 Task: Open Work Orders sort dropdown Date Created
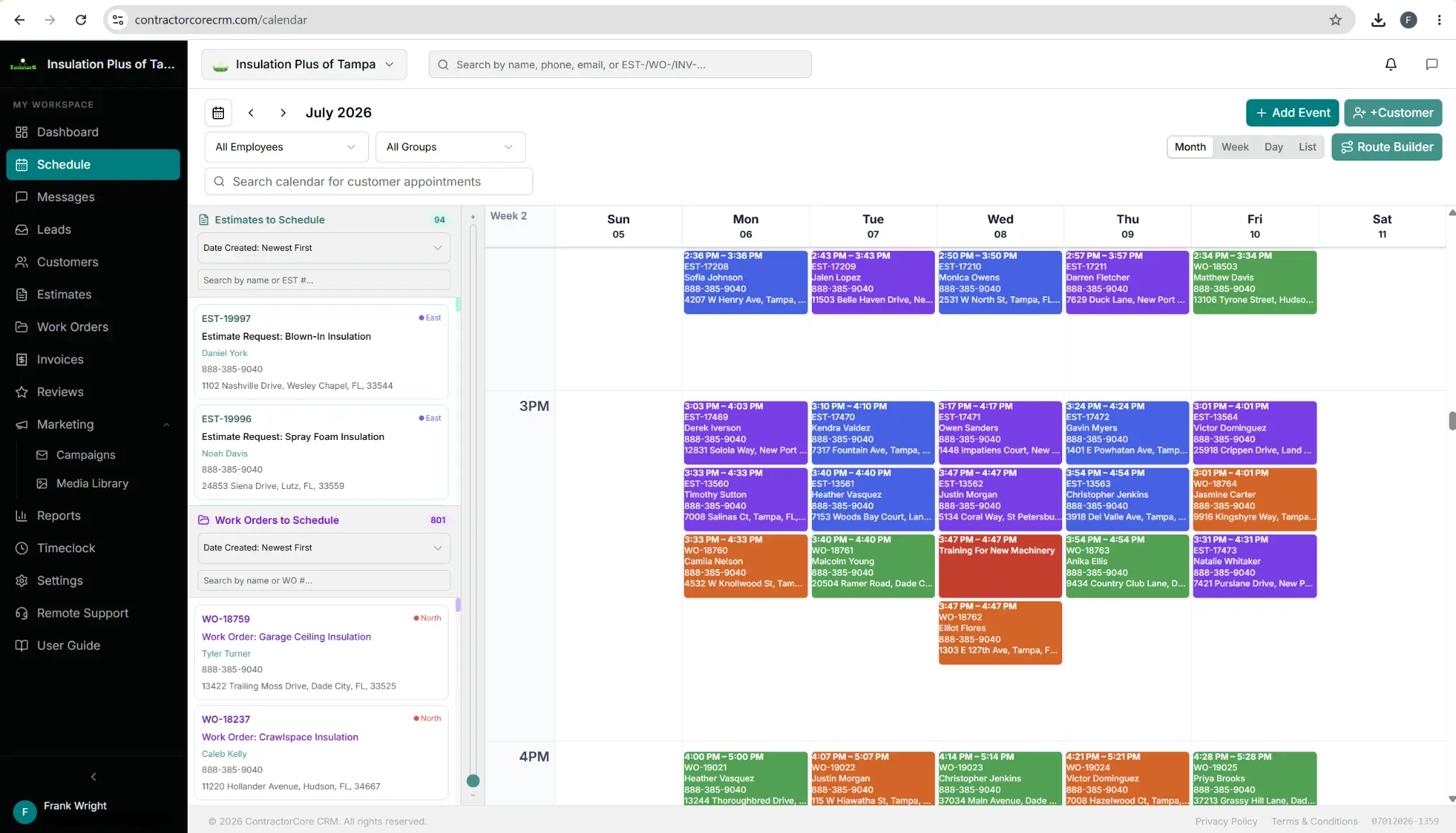click(323, 548)
